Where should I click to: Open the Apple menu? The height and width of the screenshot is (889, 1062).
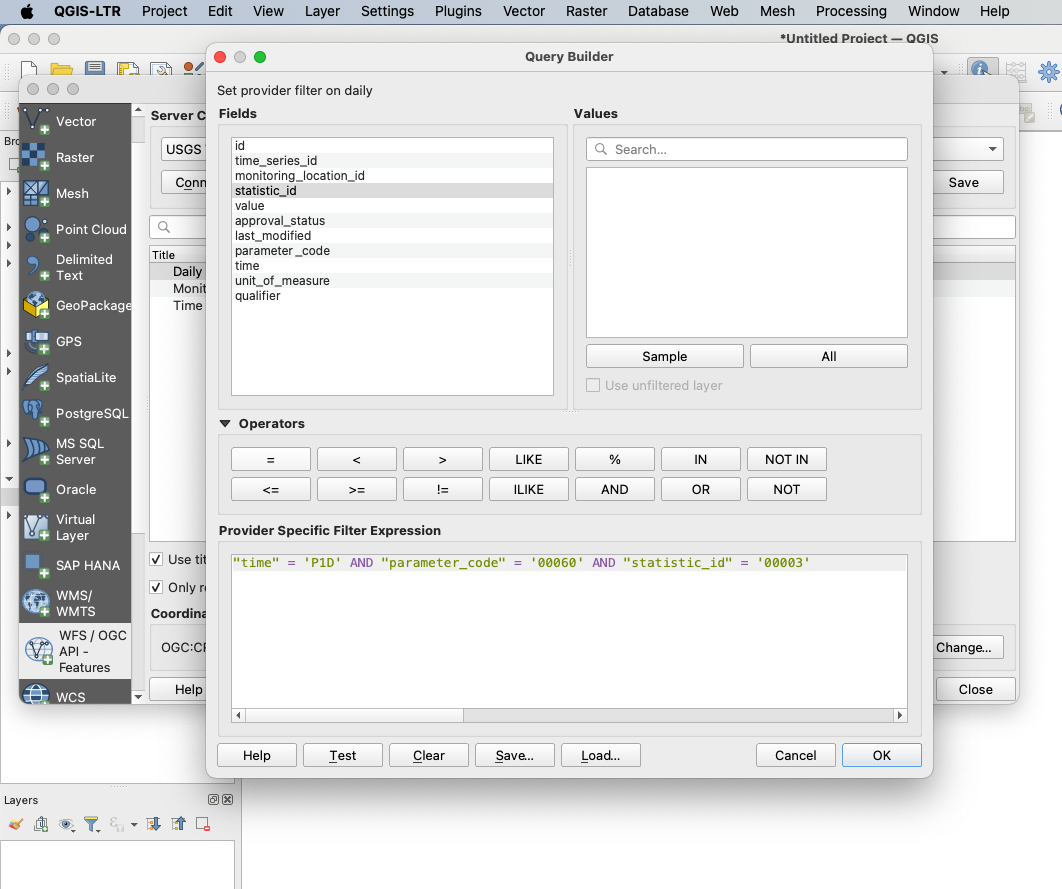click(x=27, y=12)
